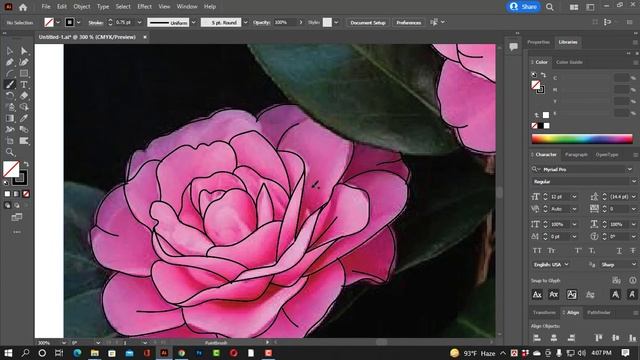Viewport: 640px width, 360px height.
Task: Toggle Snap to Glyph bounds option
Action: 572,294
